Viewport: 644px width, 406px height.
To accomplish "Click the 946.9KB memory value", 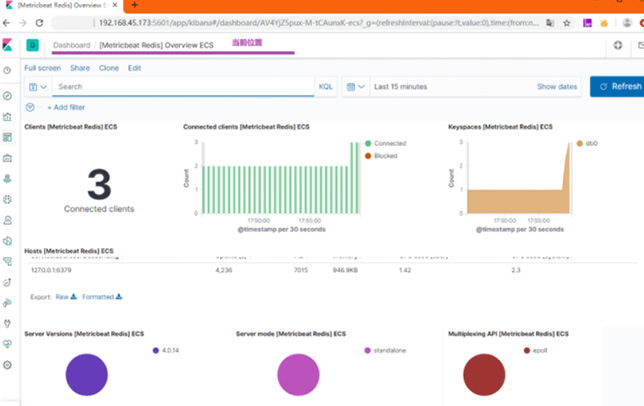I will coord(345,270).
